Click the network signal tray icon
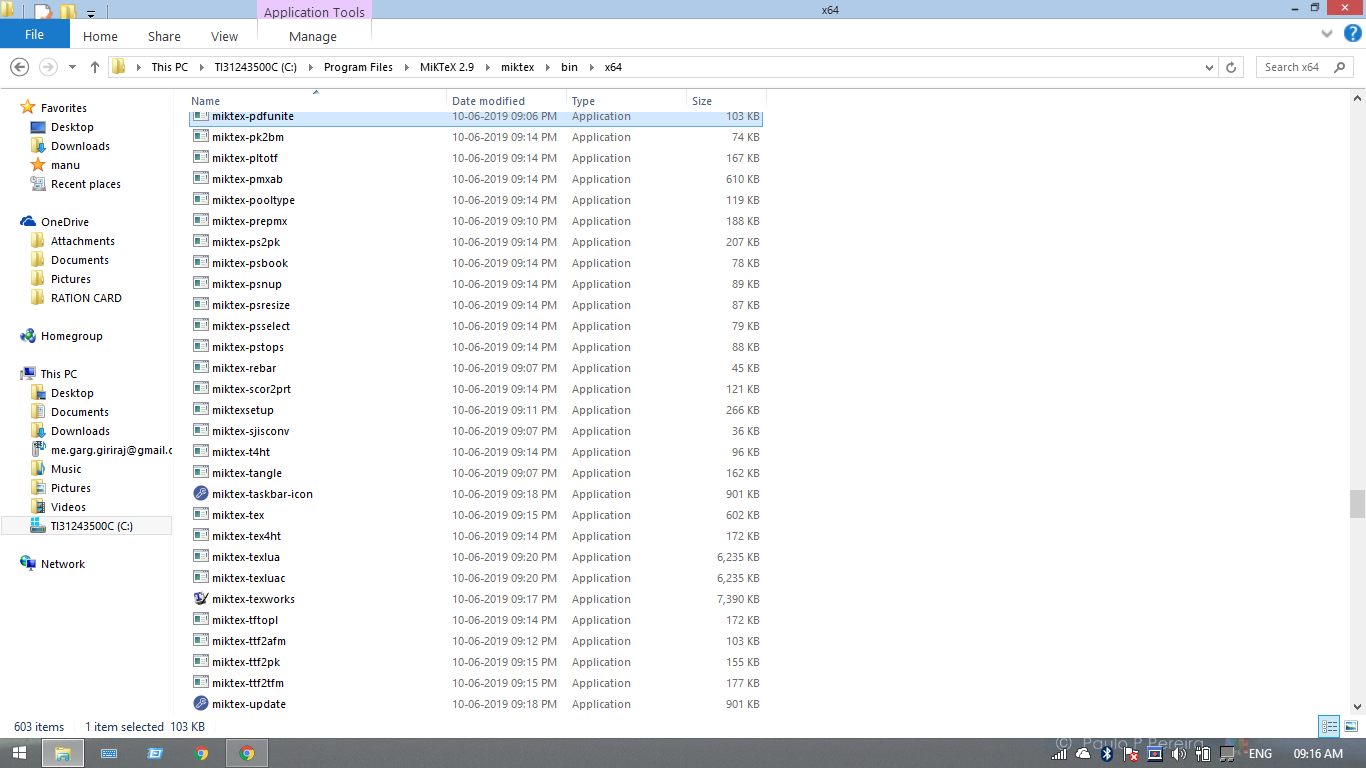The height and width of the screenshot is (768, 1366). (1059, 754)
